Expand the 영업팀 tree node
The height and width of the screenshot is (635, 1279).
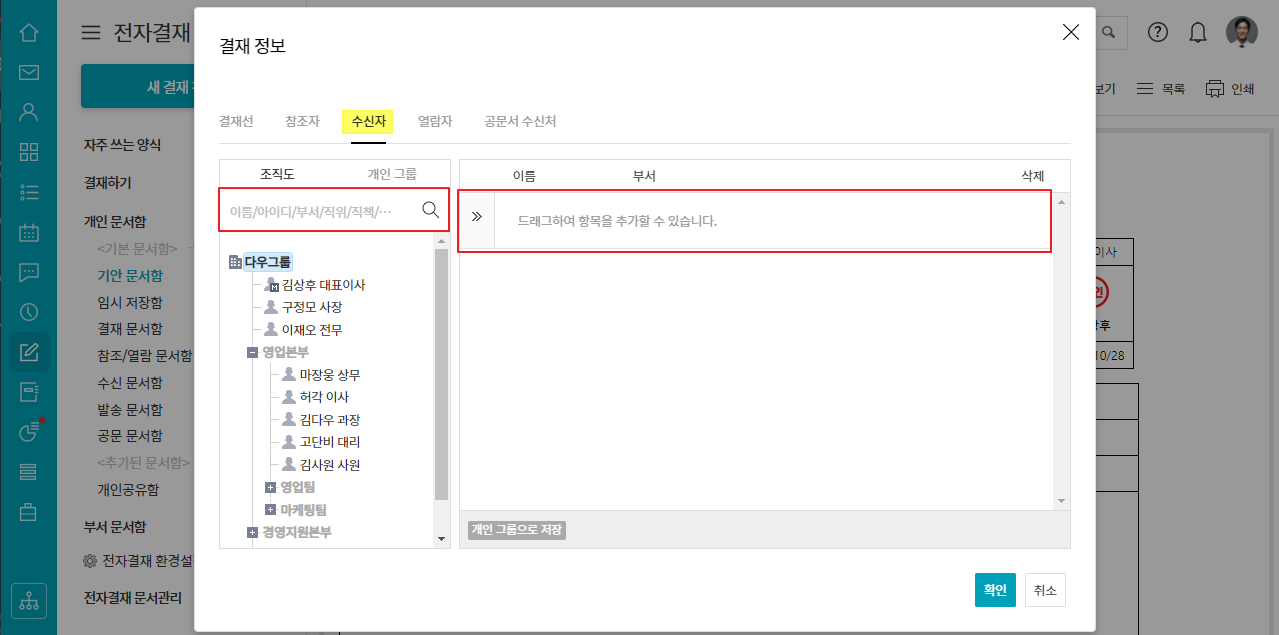pyautogui.click(x=270, y=487)
